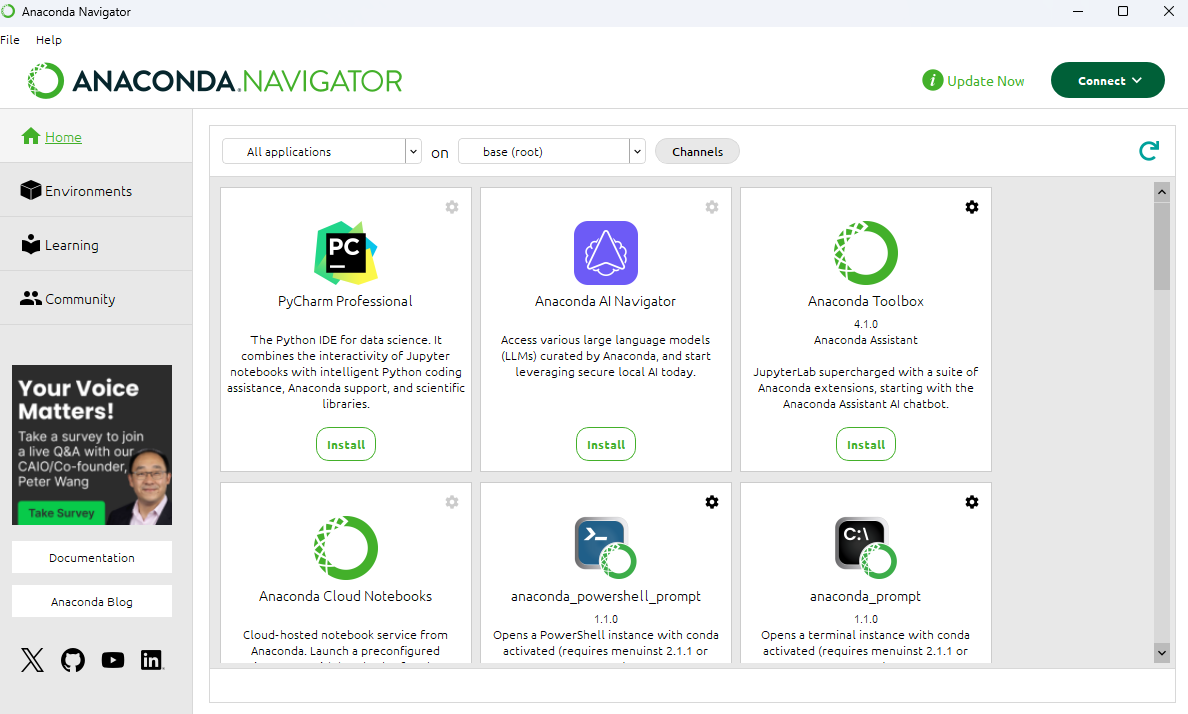
Task: Open the Anaconda AI Navigator tile gear
Action: pos(711,207)
